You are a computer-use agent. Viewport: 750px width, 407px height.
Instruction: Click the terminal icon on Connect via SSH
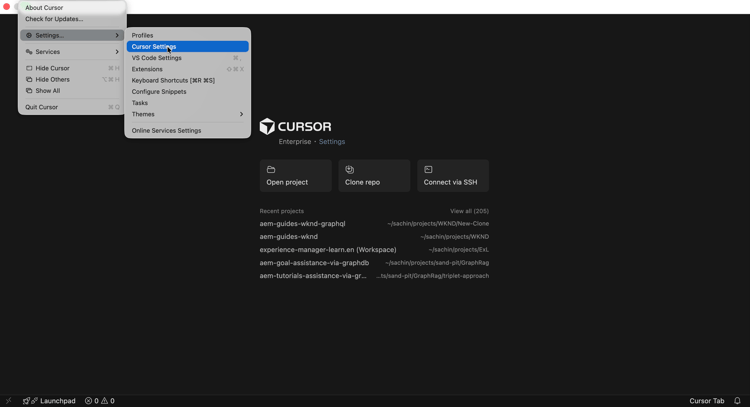click(428, 169)
